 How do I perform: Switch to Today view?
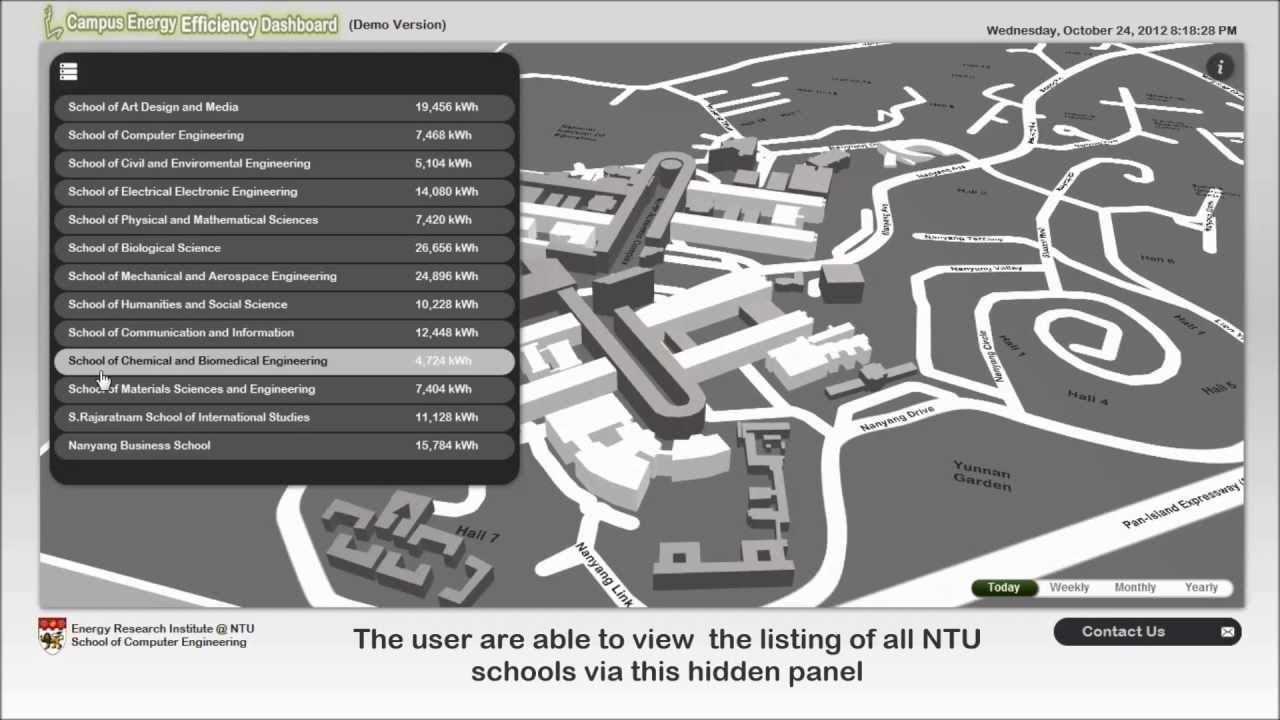coord(1004,588)
